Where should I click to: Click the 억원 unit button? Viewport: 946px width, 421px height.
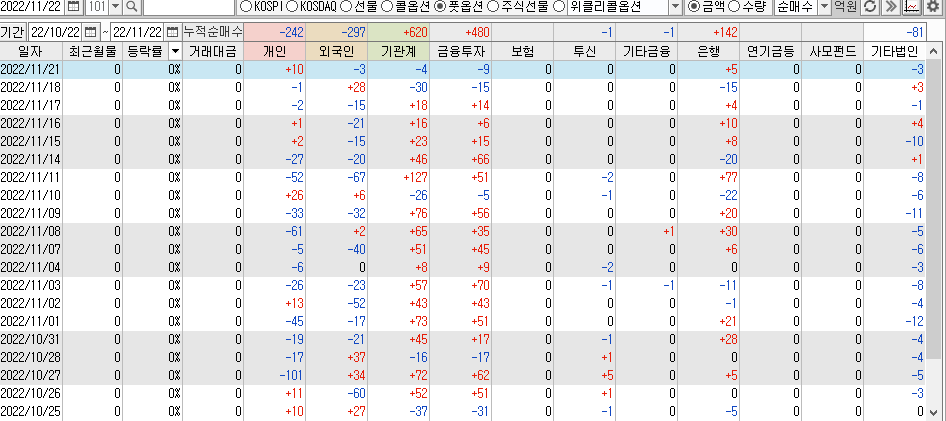846,7
